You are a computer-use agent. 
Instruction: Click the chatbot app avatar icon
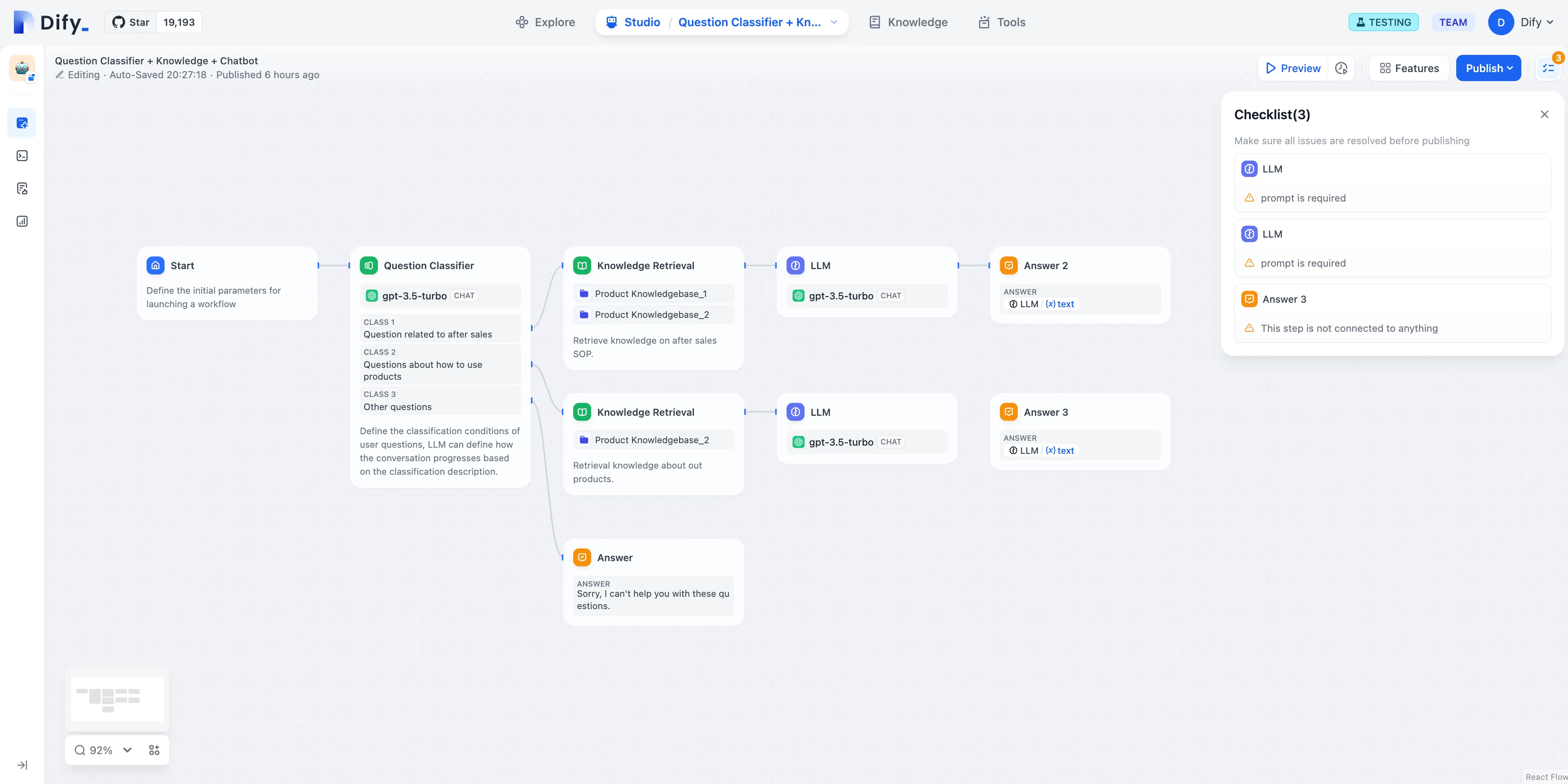(x=22, y=68)
